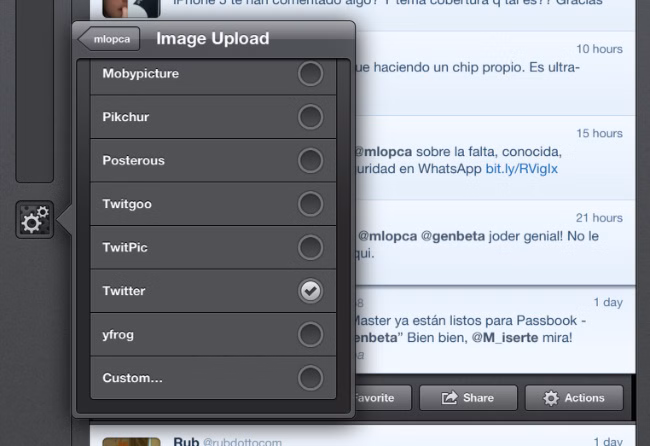650x446 pixels.
Task: Click the settings gears icon in sidebar
Action: tap(35, 219)
